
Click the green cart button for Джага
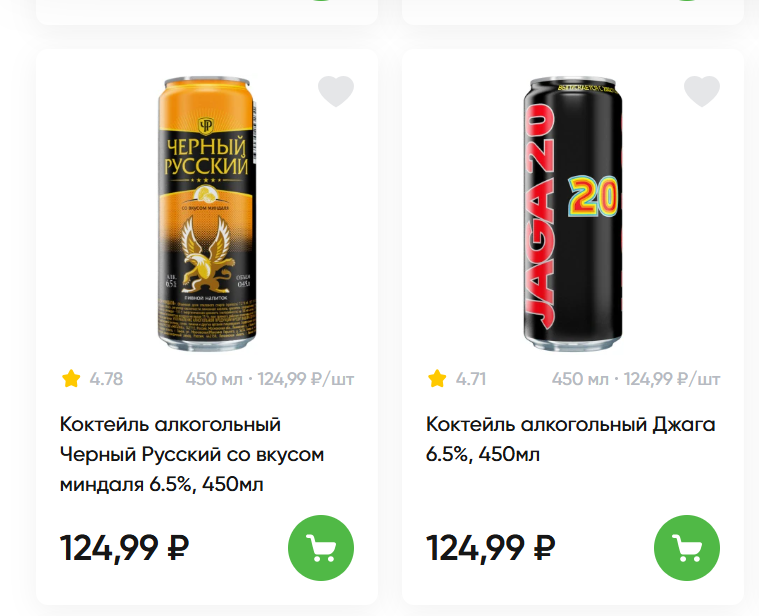point(687,548)
